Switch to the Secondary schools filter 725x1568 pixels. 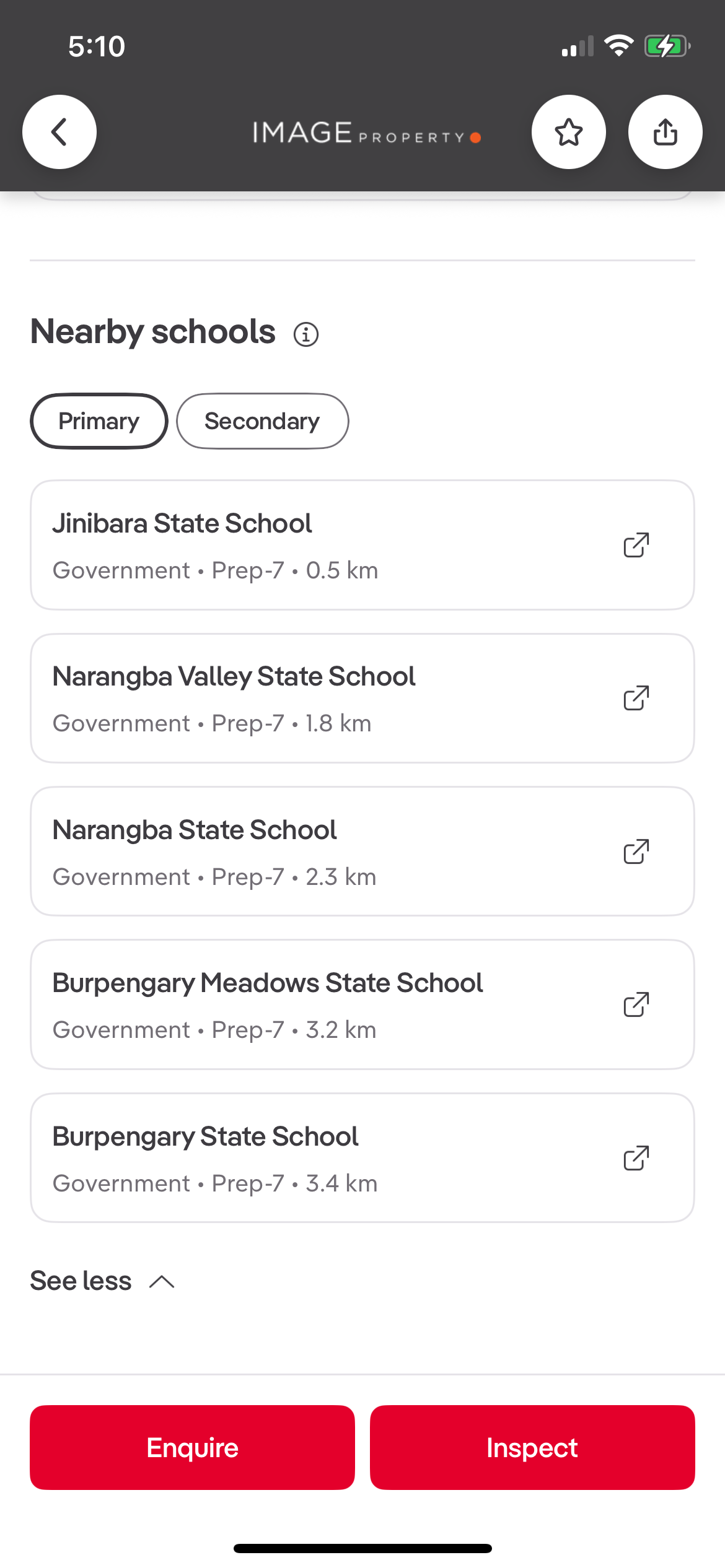[x=262, y=421]
